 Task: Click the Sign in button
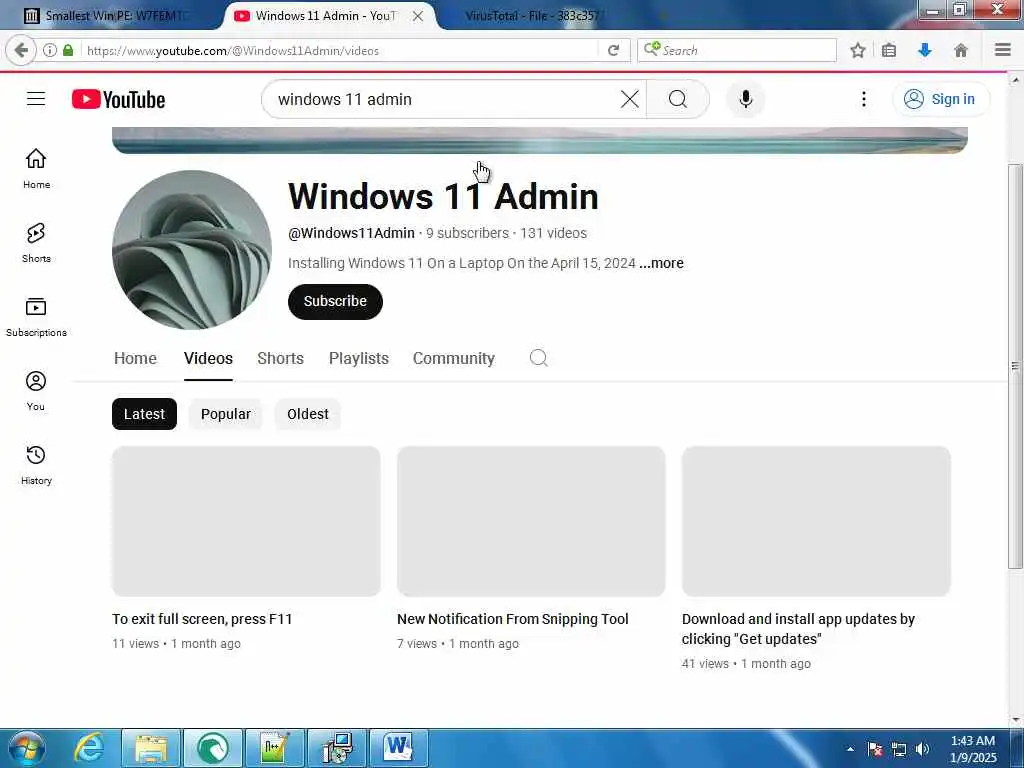pyautogui.click(x=941, y=99)
